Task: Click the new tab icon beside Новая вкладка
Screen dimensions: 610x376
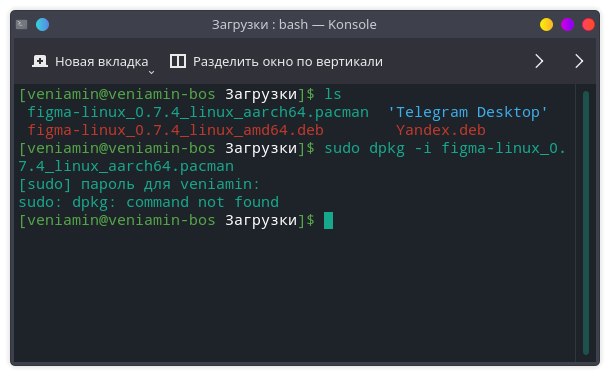Action: 40,61
